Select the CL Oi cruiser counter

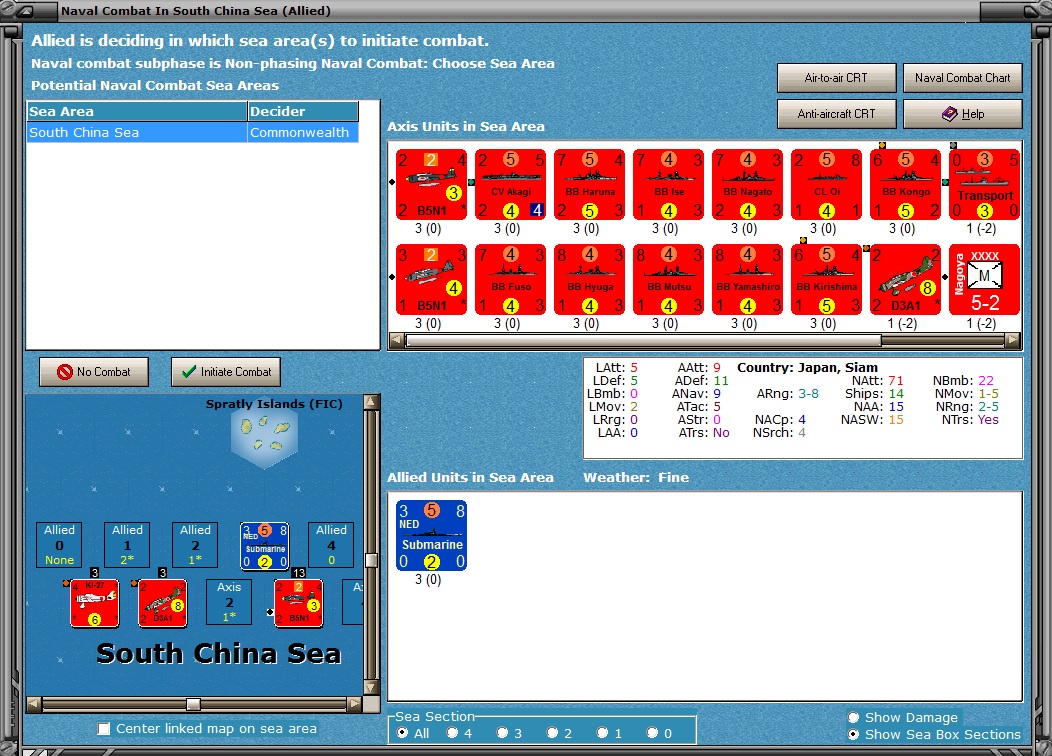click(827, 184)
